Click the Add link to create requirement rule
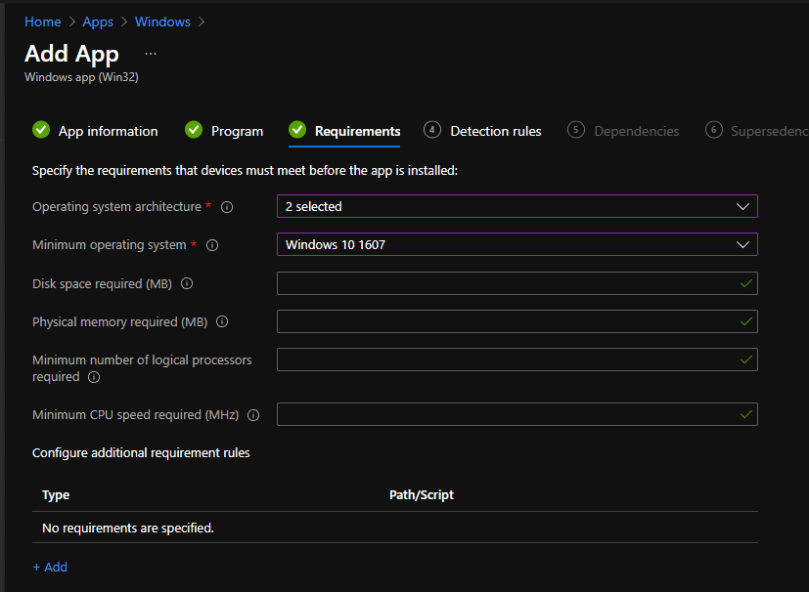 [50, 567]
